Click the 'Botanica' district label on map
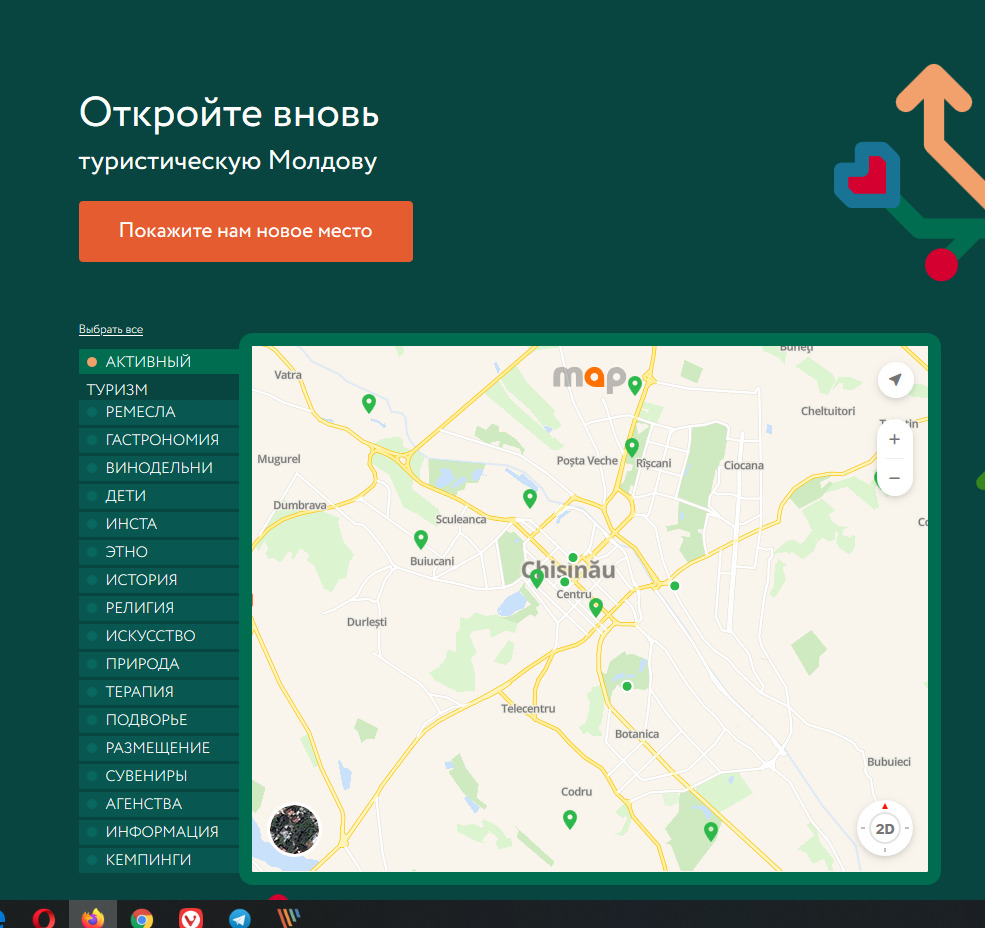 (x=636, y=734)
